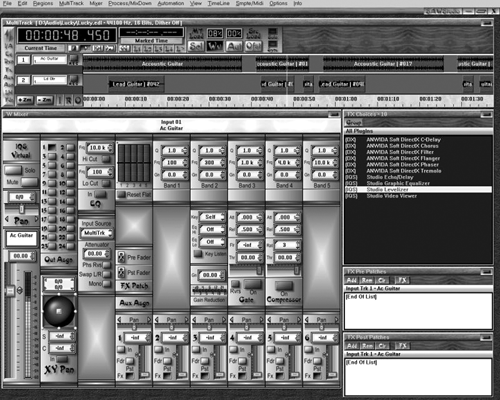Open the Key Self selector

pyautogui.click(x=212, y=217)
